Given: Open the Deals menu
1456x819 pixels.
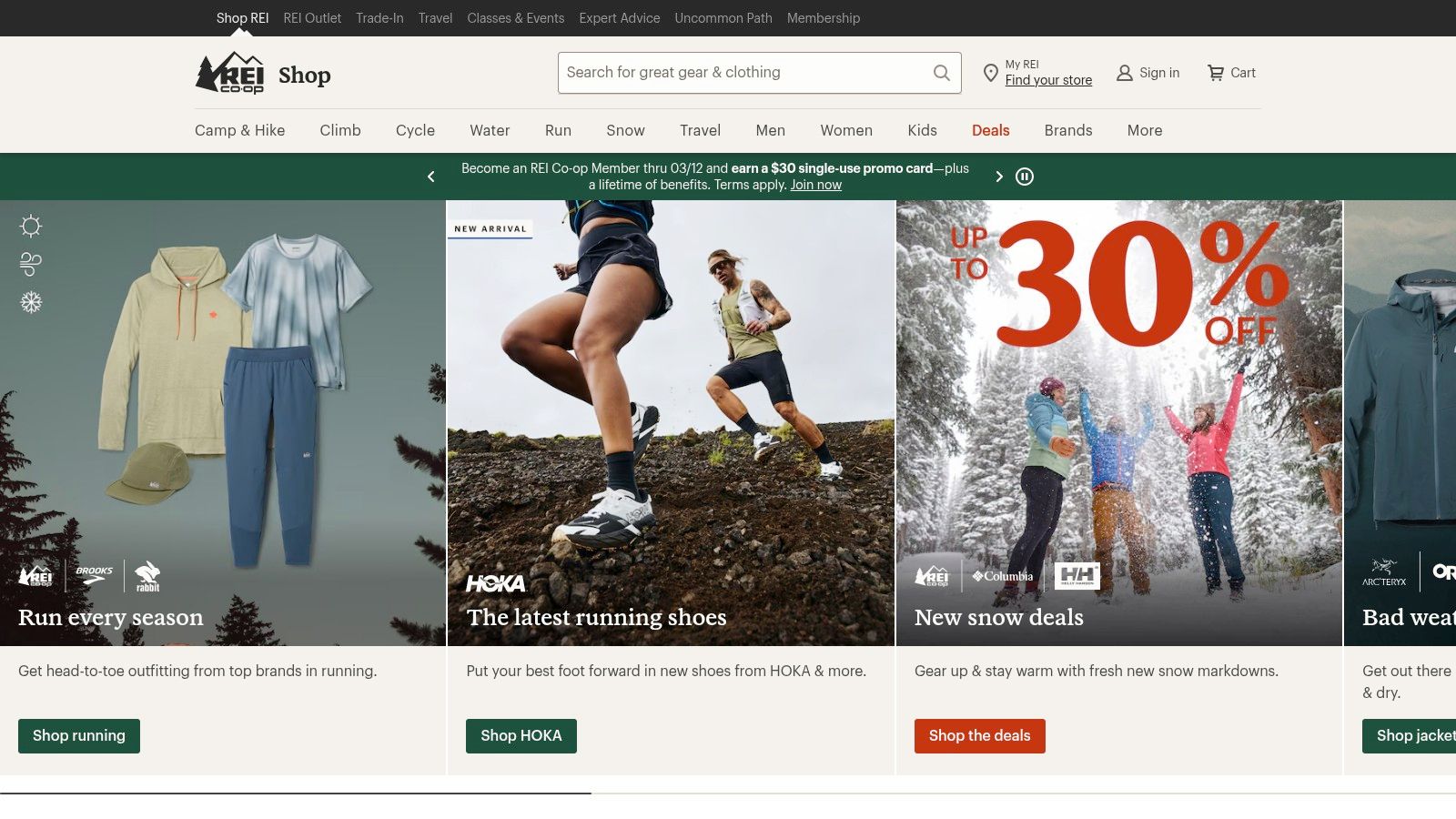Looking at the screenshot, I should click(x=991, y=130).
